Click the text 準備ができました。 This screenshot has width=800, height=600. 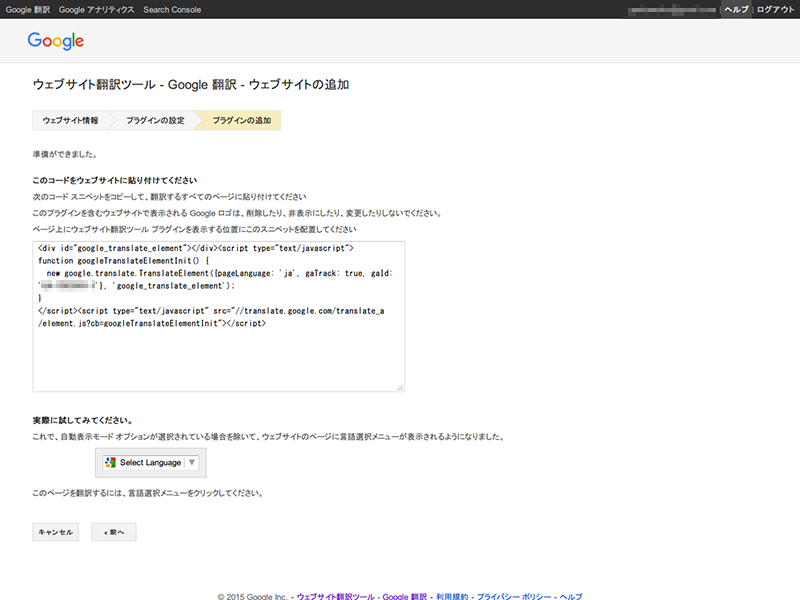[65, 154]
